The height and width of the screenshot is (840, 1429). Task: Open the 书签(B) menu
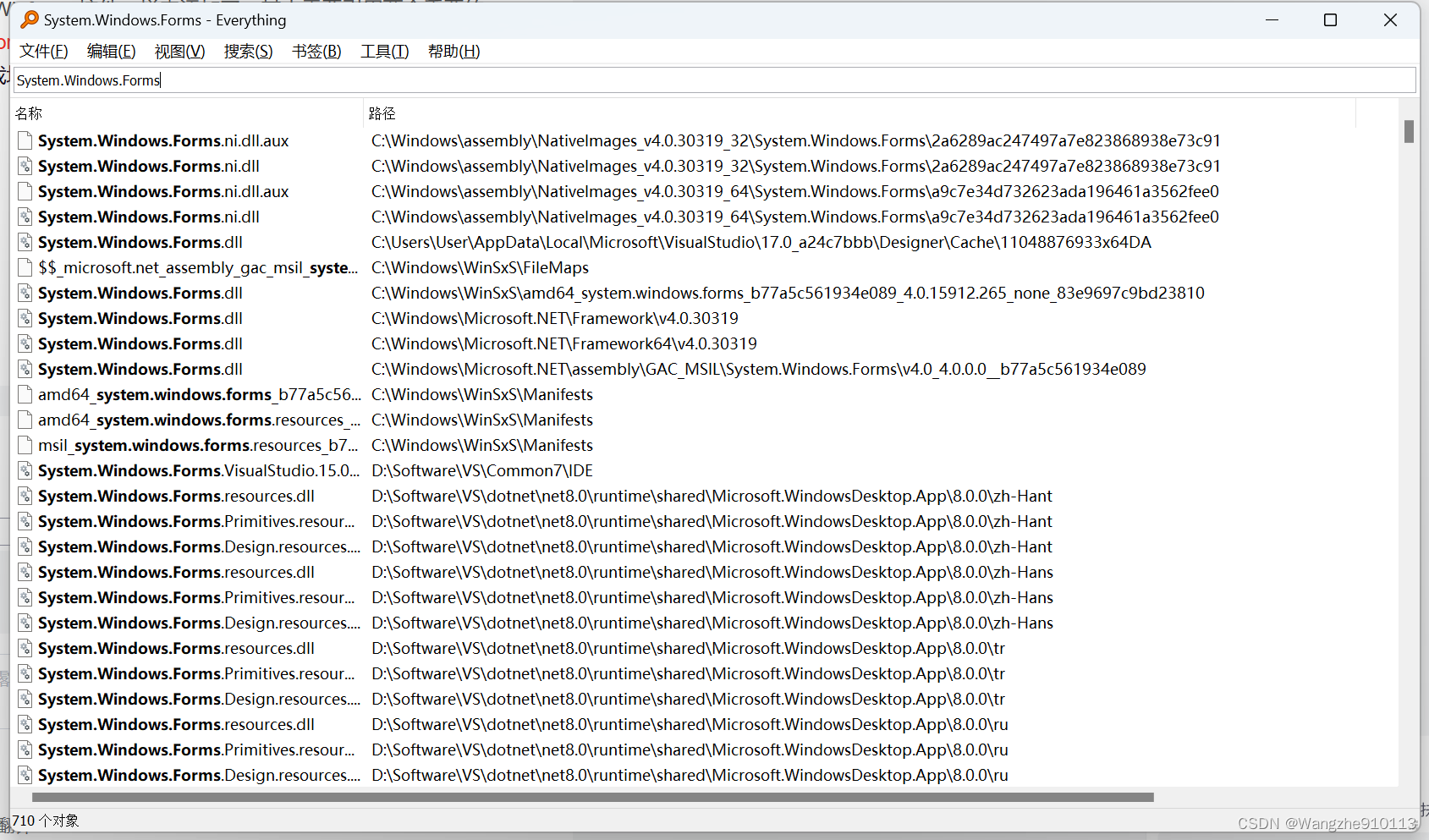[x=316, y=51]
